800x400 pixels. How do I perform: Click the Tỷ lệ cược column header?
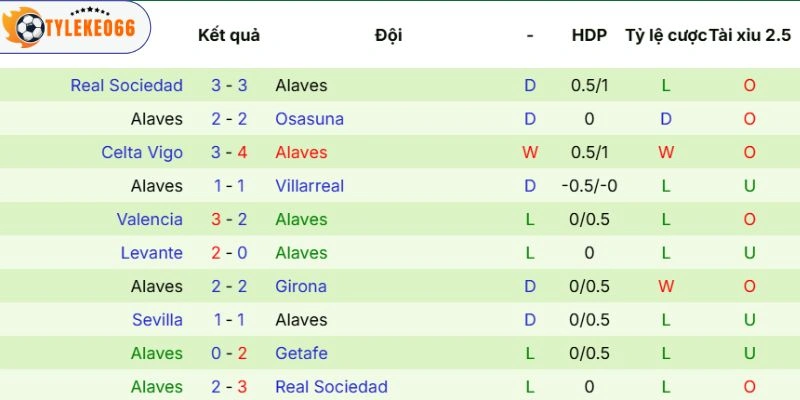tap(665, 35)
